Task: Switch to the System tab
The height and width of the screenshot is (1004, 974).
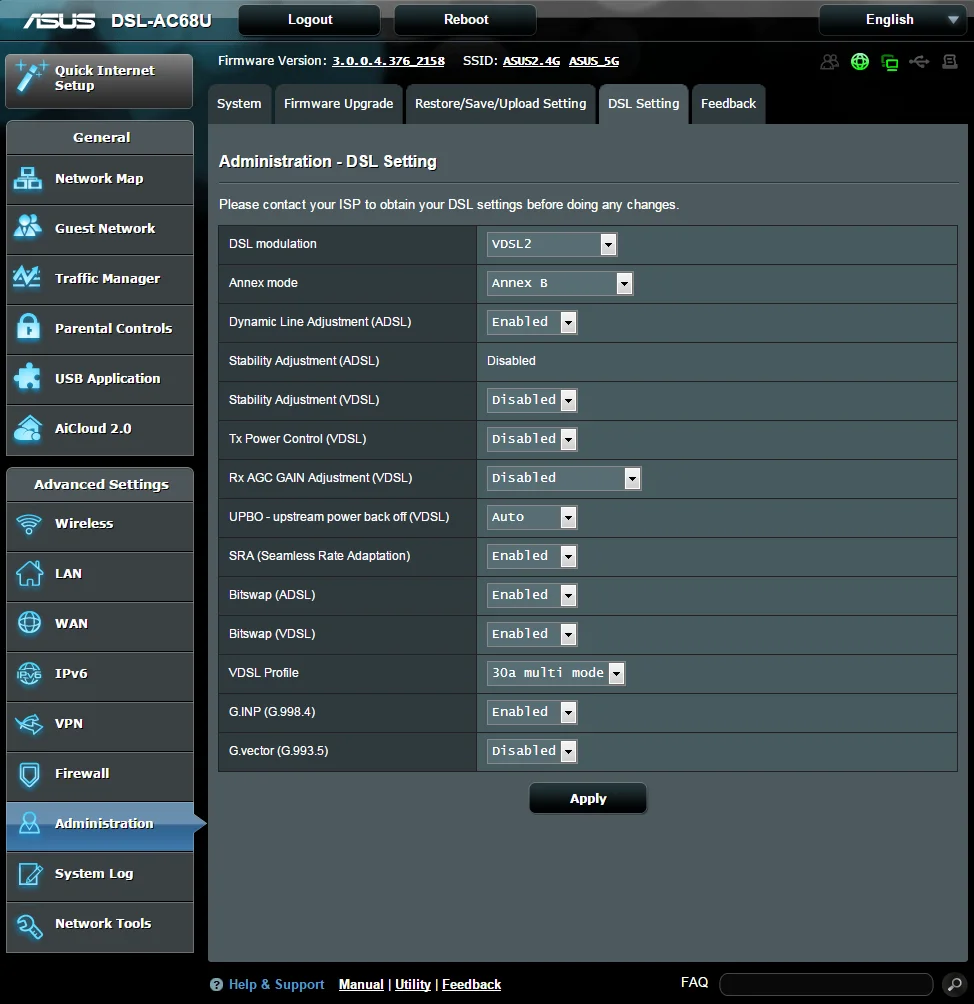Action: tap(239, 104)
